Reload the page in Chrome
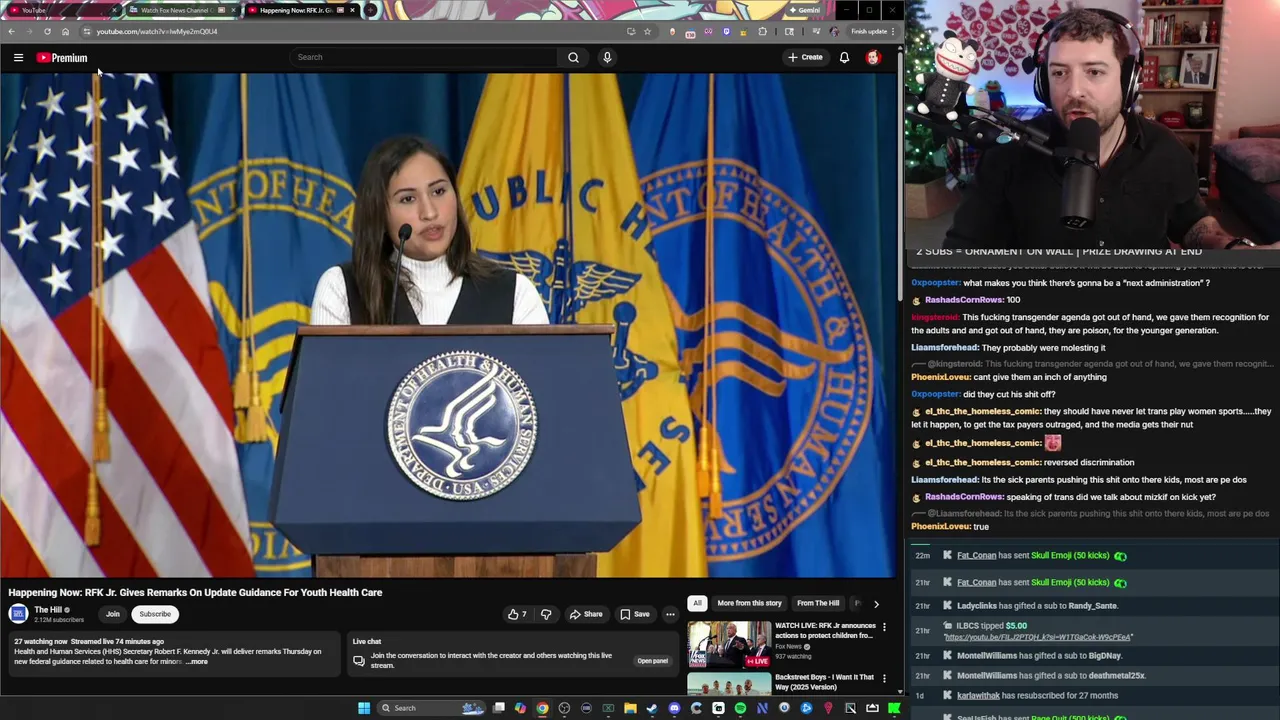1280x720 pixels. coord(47,31)
